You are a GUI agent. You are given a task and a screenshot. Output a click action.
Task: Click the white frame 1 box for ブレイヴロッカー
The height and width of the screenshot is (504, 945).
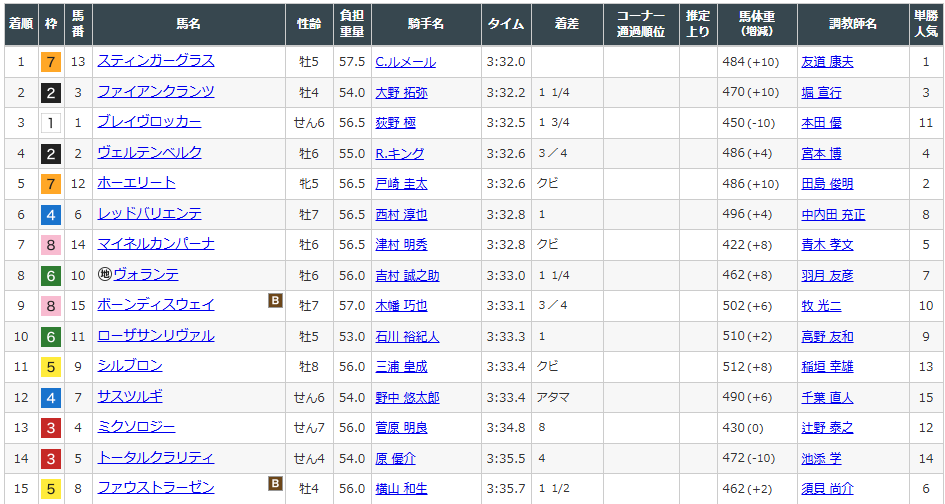coord(50,123)
